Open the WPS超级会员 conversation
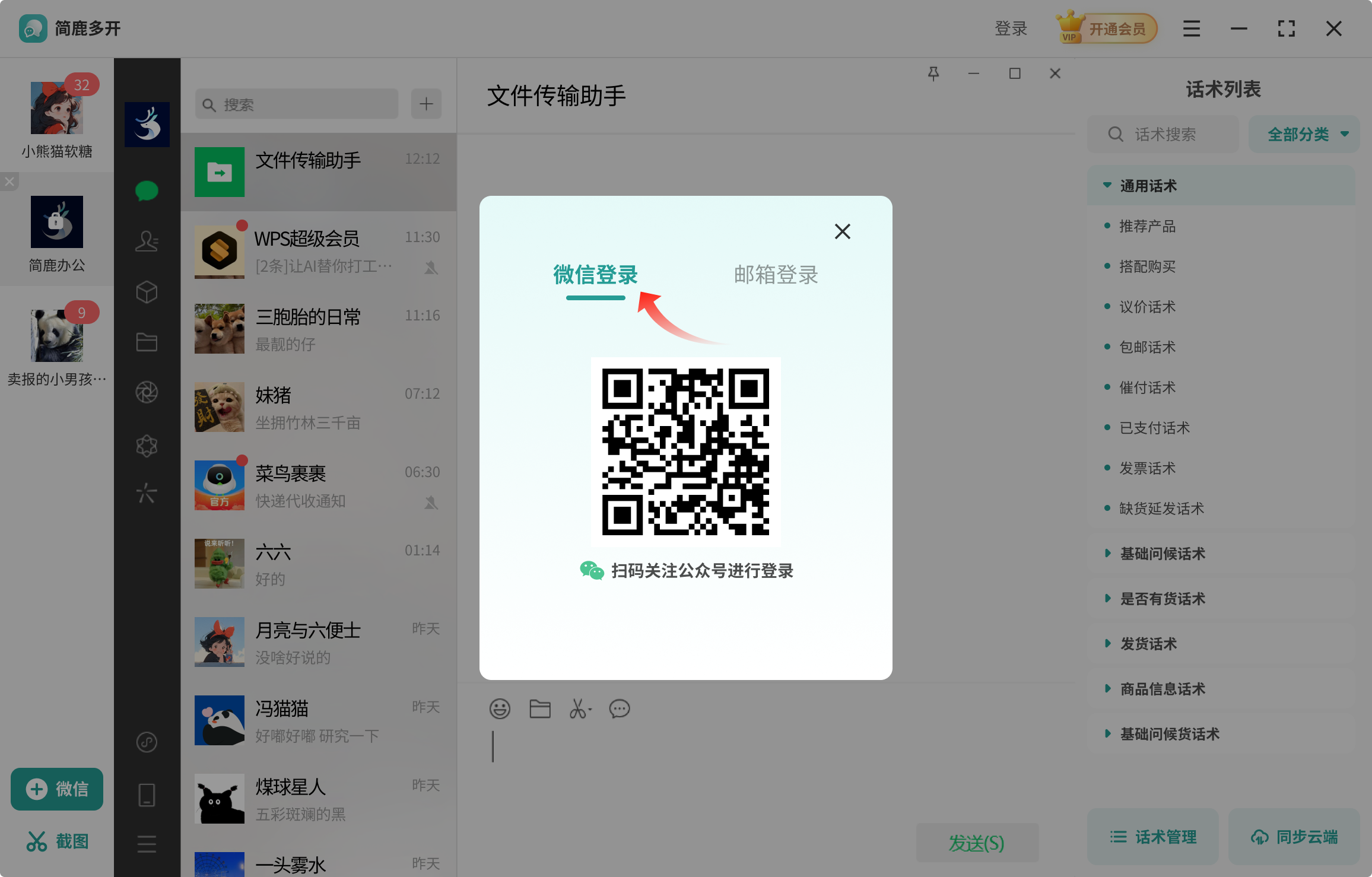This screenshot has height=877, width=1372. [319, 251]
